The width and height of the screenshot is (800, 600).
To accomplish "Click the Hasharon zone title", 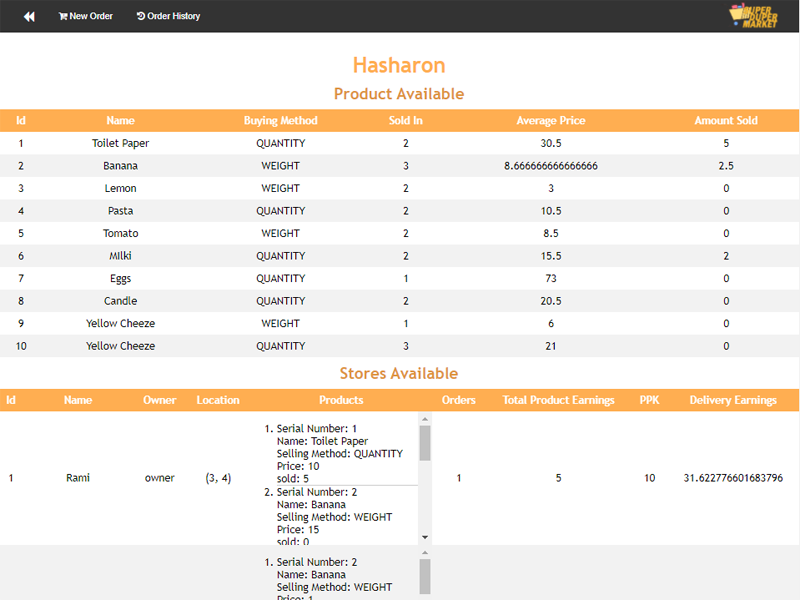I will click(399, 65).
